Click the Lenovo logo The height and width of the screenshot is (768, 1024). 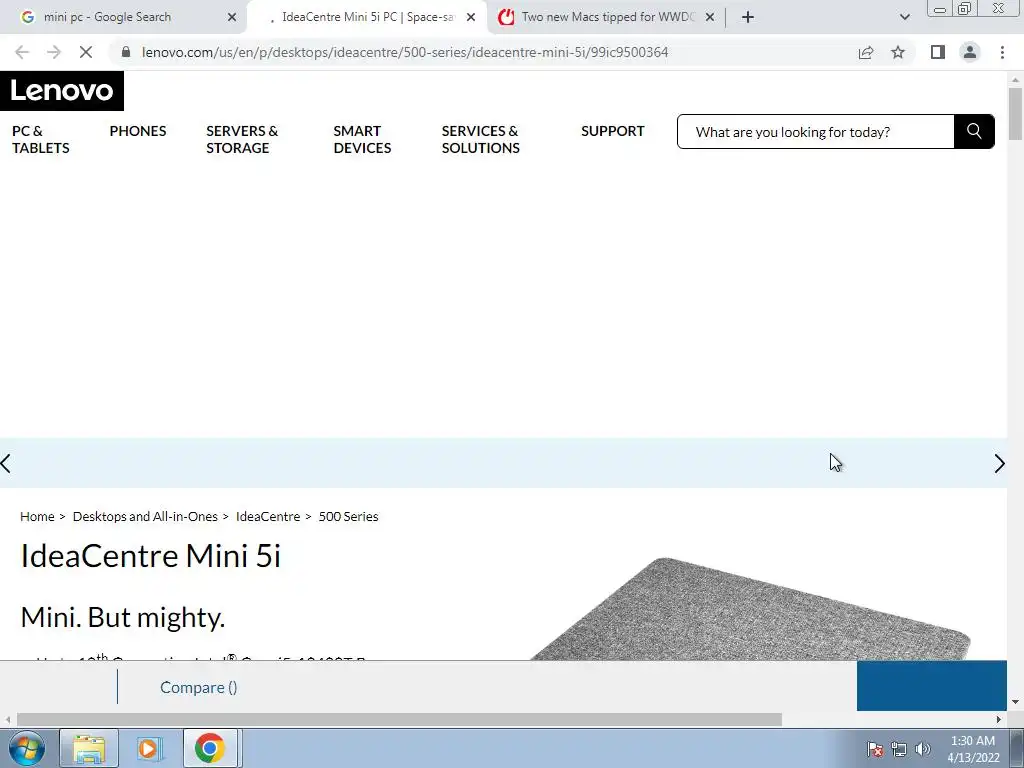coord(62,91)
